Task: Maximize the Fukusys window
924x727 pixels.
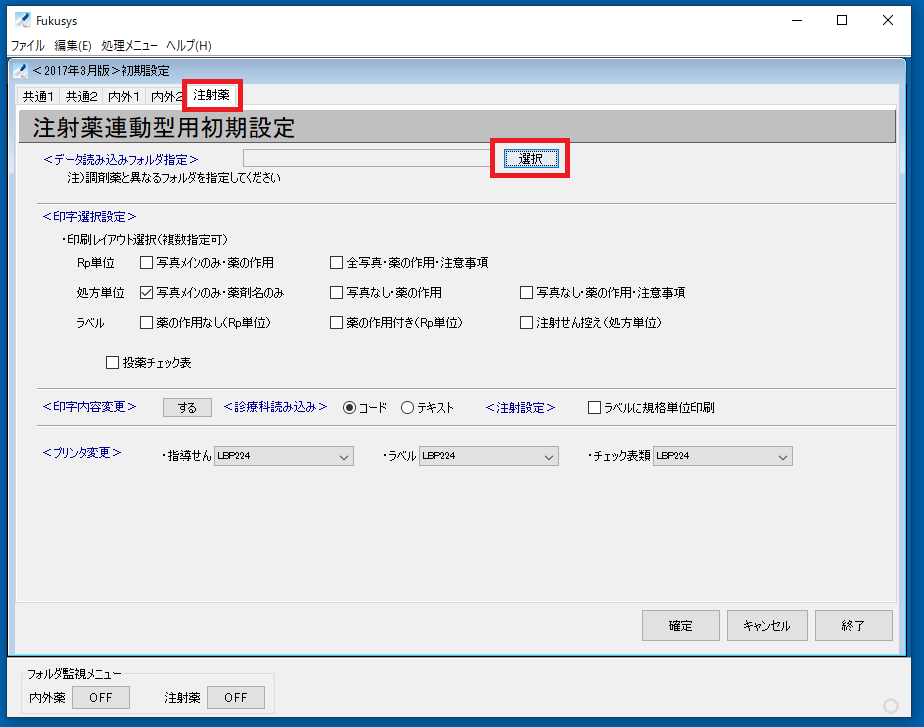Action: [x=842, y=20]
